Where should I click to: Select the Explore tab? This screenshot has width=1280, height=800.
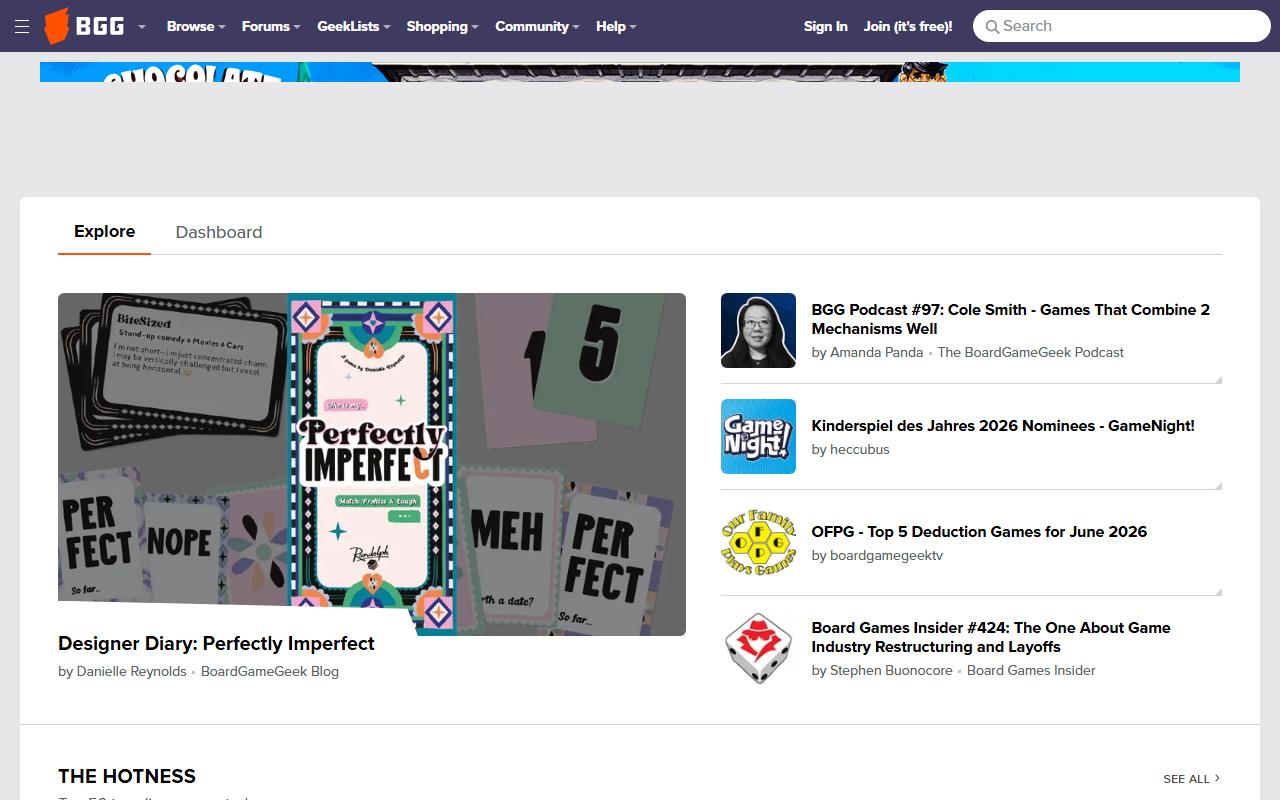[x=104, y=232]
